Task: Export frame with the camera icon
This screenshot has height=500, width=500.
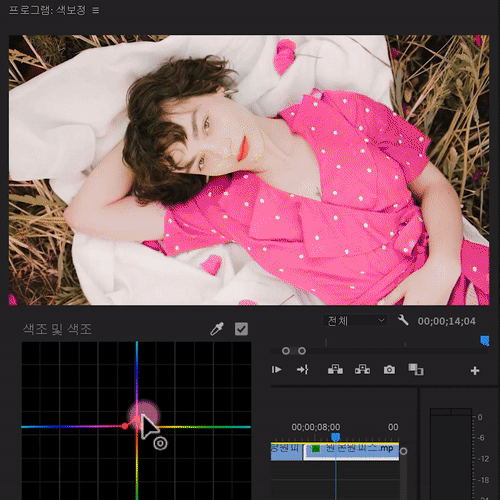Action: coord(389,370)
